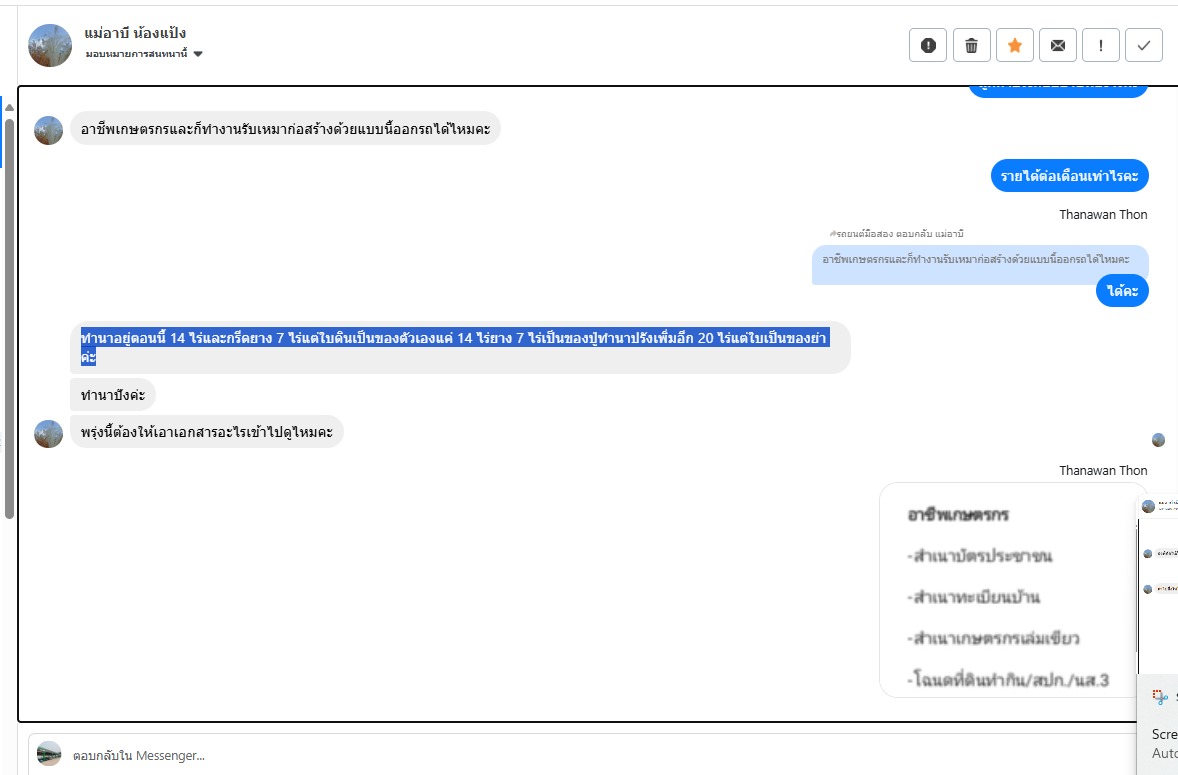This screenshot has width=1178, height=775.
Task: Delete the conversation using the trash icon
Action: click(x=971, y=46)
